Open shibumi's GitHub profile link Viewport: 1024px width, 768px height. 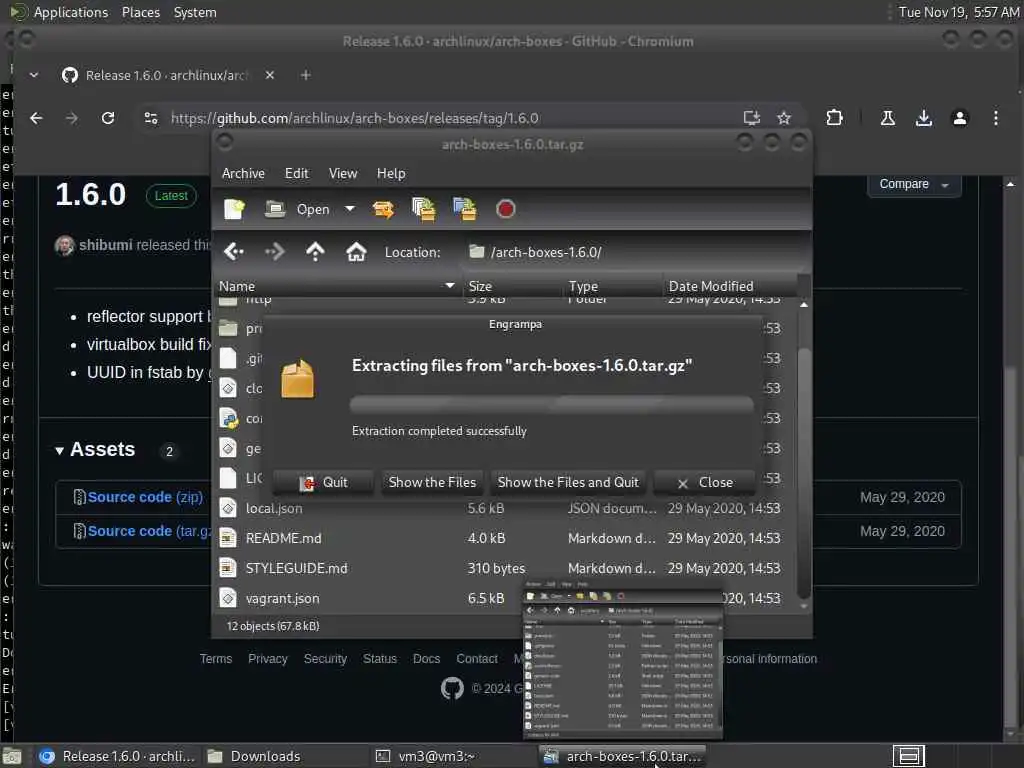pyautogui.click(x=105, y=245)
